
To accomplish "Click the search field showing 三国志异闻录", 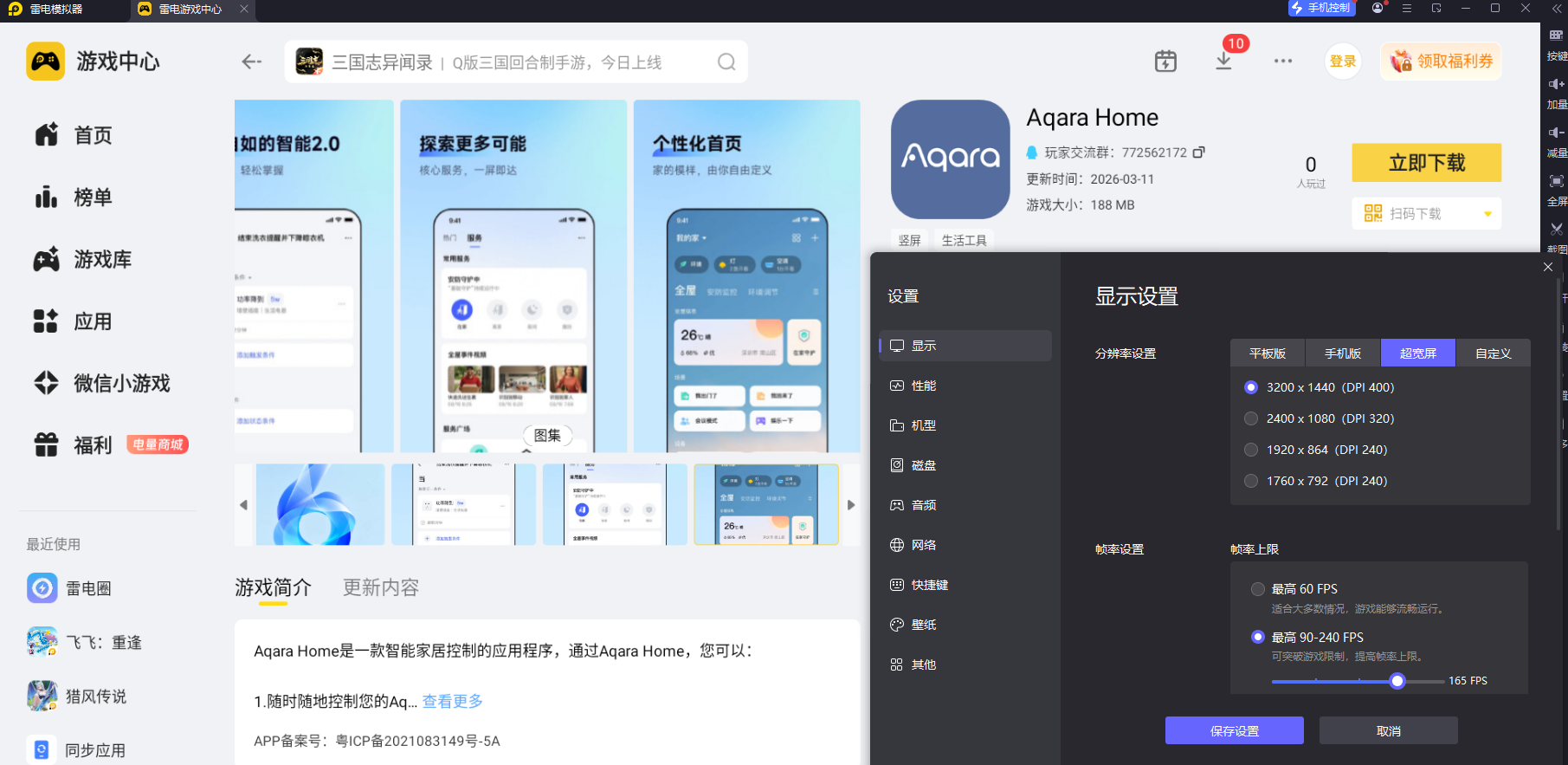I will click(x=516, y=62).
